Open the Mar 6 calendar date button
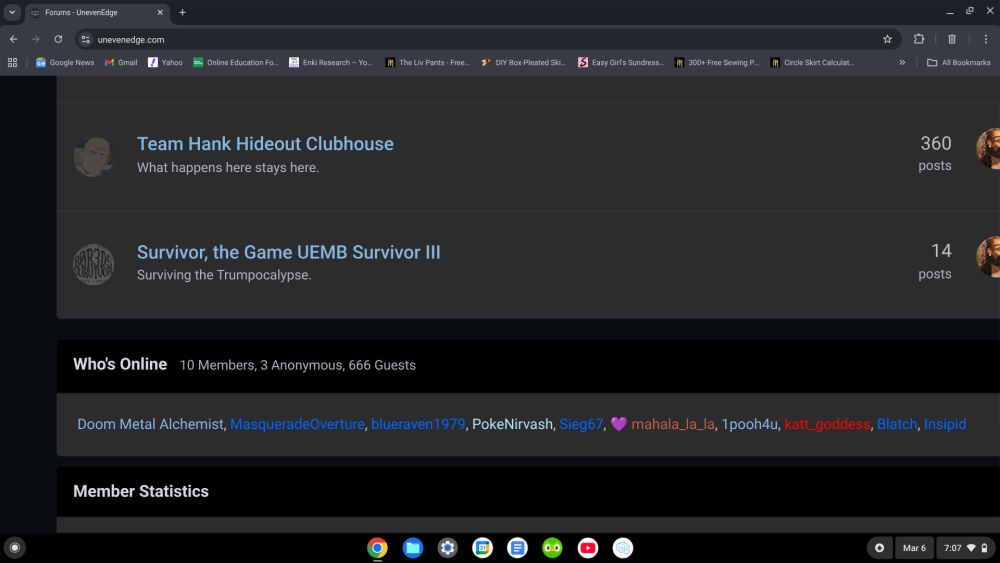Image resolution: width=1000 pixels, height=563 pixels. [914, 548]
